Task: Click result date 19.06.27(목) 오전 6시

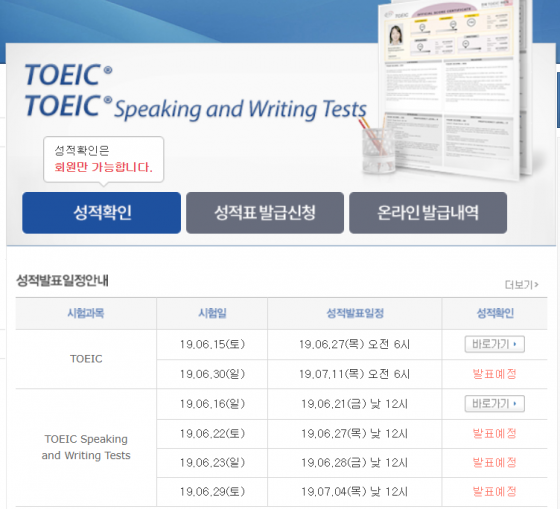Action: [x=354, y=344]
